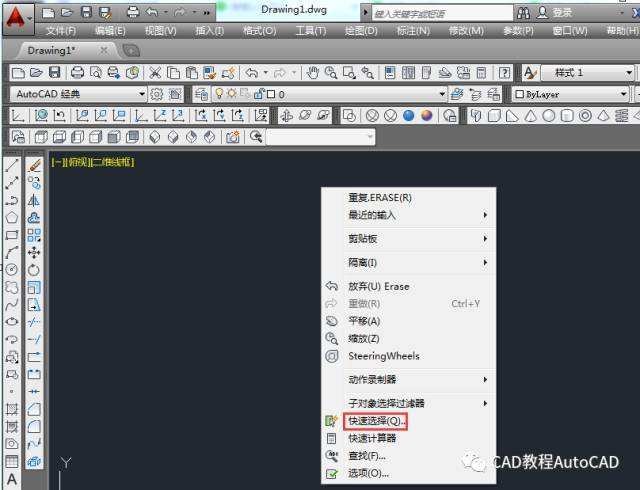Click the Plot printer icon in standard toolbar

[x=77, y=73]
